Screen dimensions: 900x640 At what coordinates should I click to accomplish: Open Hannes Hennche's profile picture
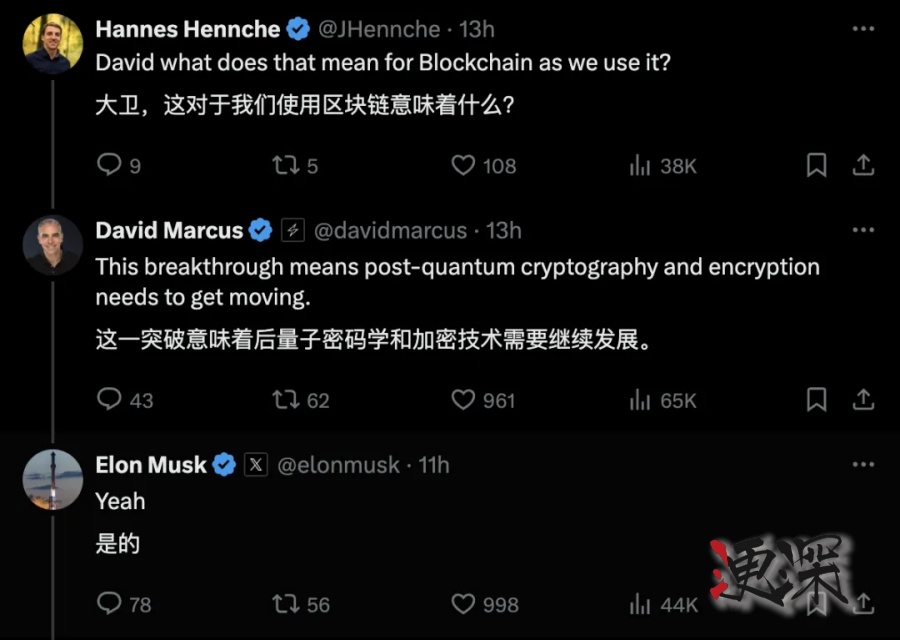(x=53, y=44)
